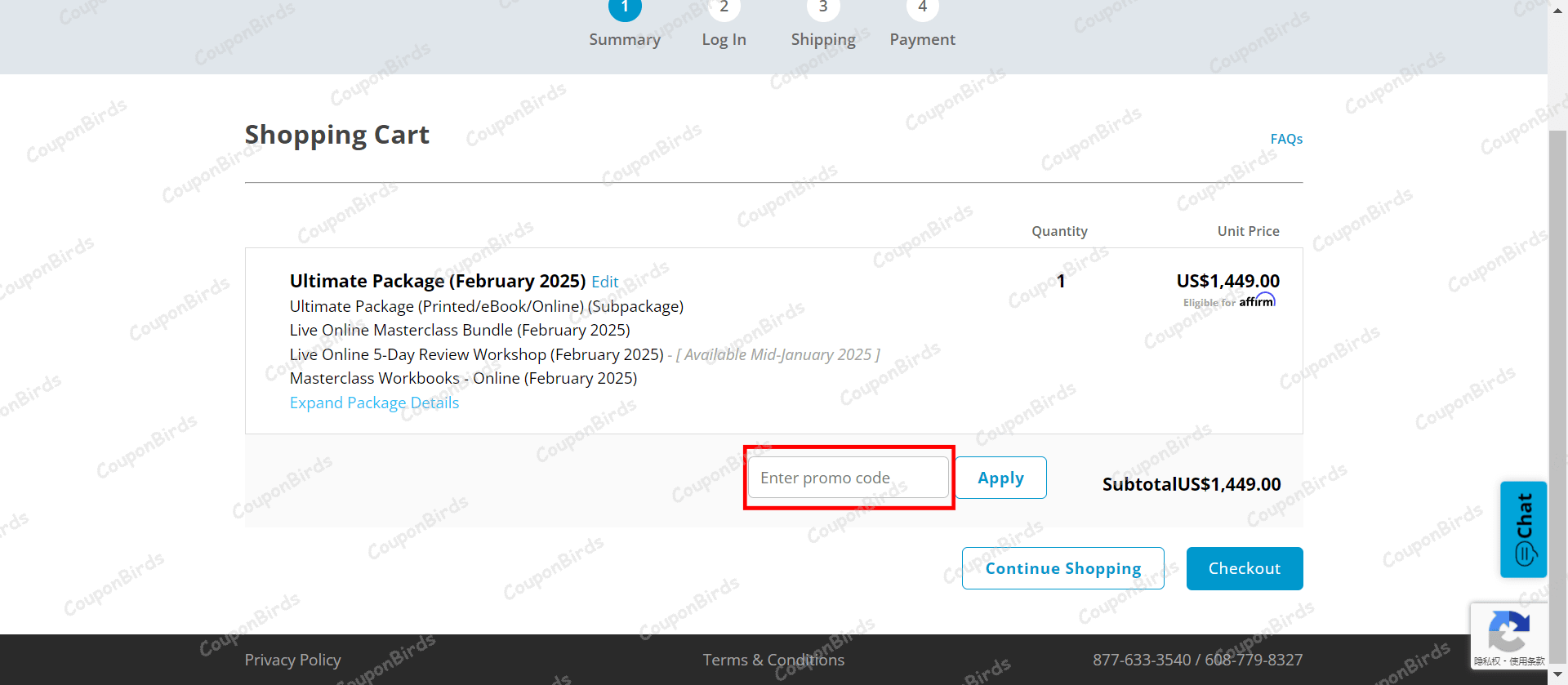Click the step 3 circle icon

(822, 7)
